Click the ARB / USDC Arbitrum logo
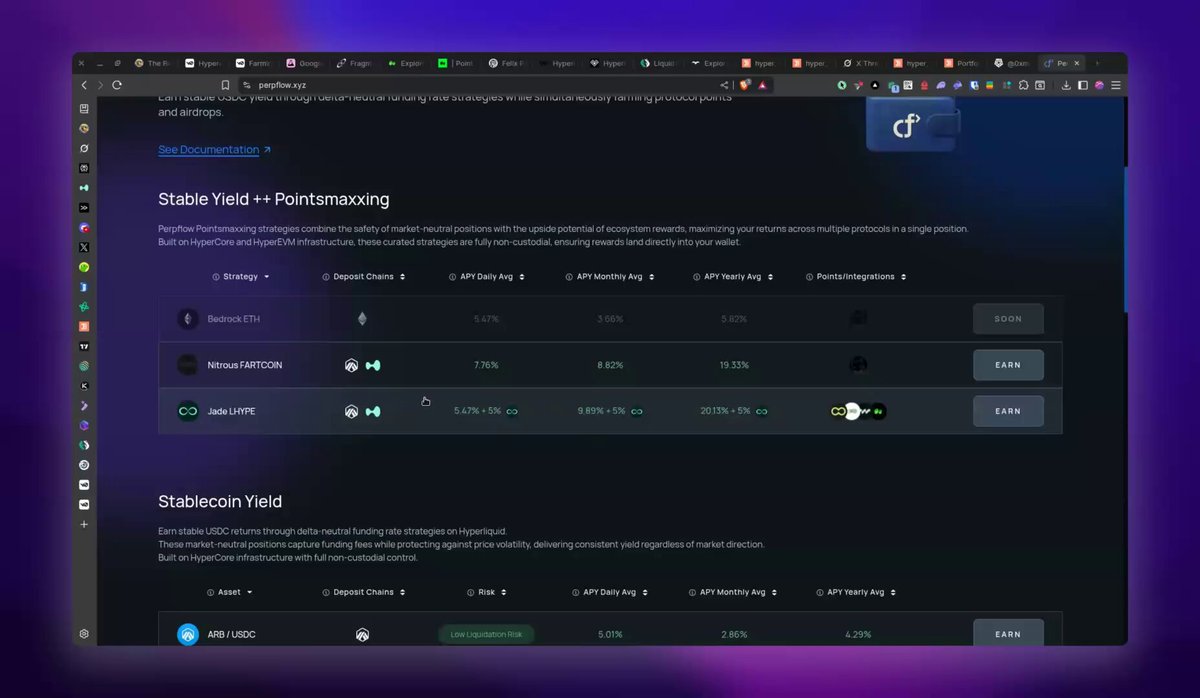 point(188,634)
